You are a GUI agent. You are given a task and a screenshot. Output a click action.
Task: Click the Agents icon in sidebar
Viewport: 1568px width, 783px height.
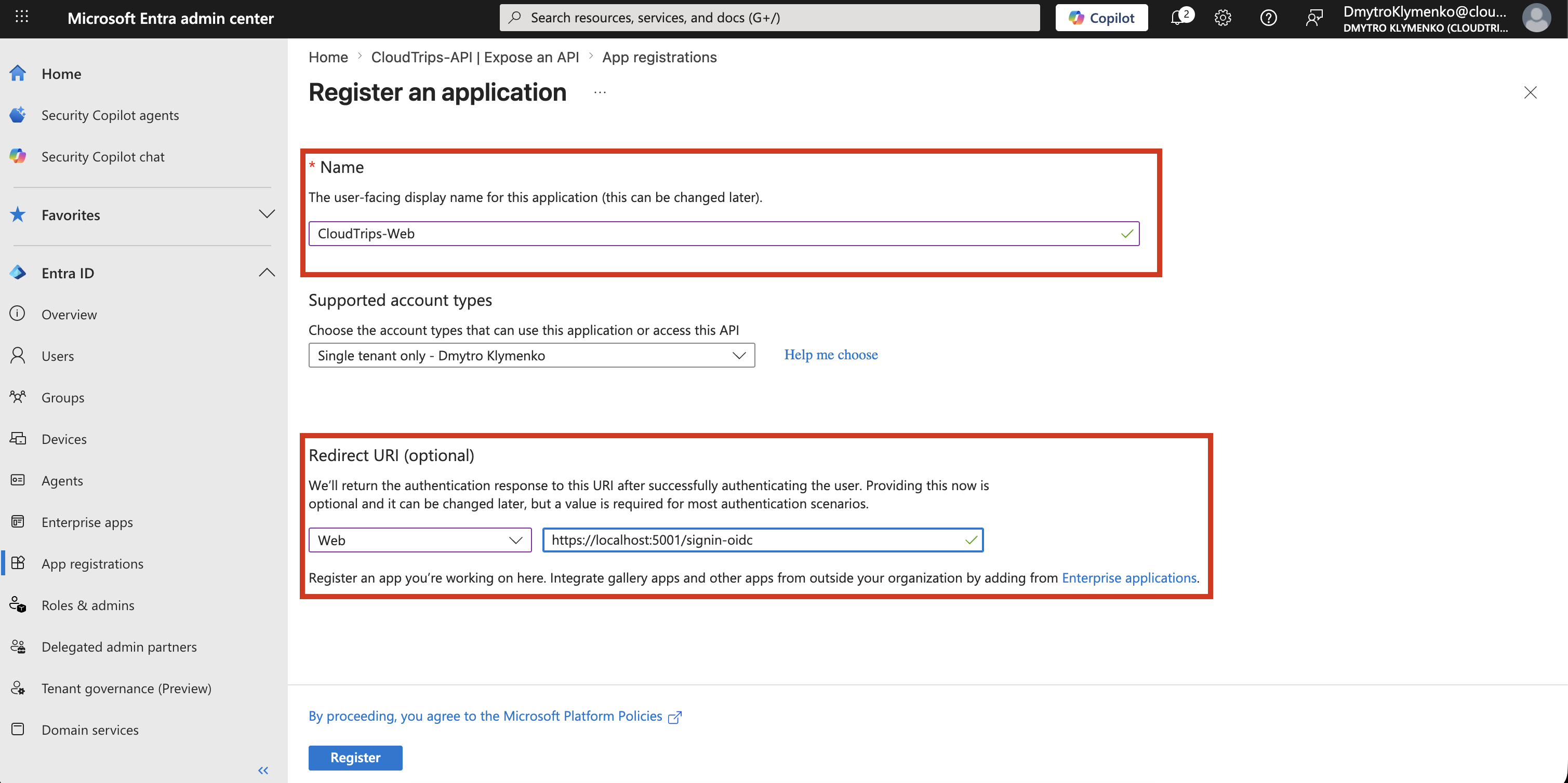pos(18,480)
